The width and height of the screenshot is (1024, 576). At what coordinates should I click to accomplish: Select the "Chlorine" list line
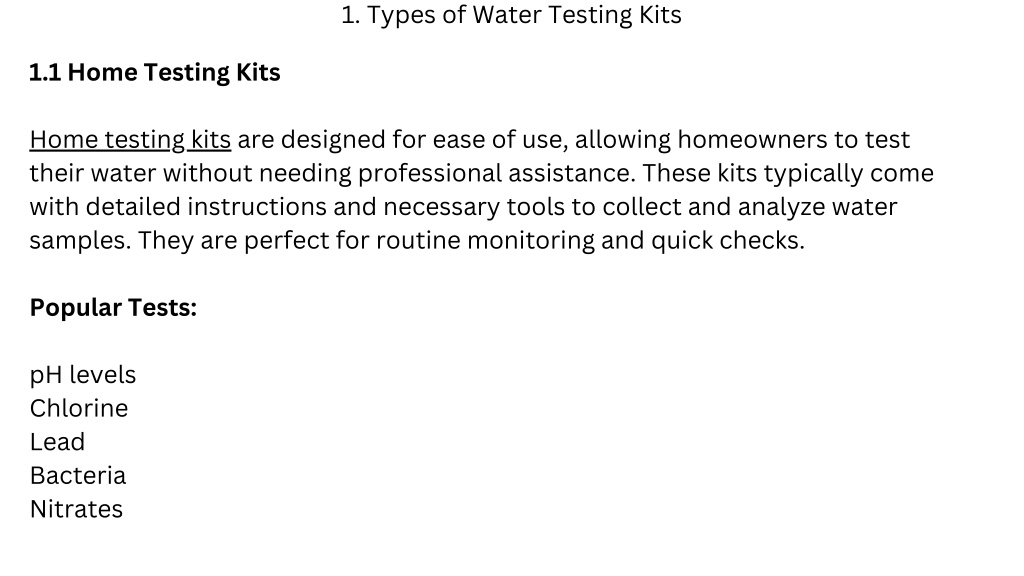click(x=79, y=409)
